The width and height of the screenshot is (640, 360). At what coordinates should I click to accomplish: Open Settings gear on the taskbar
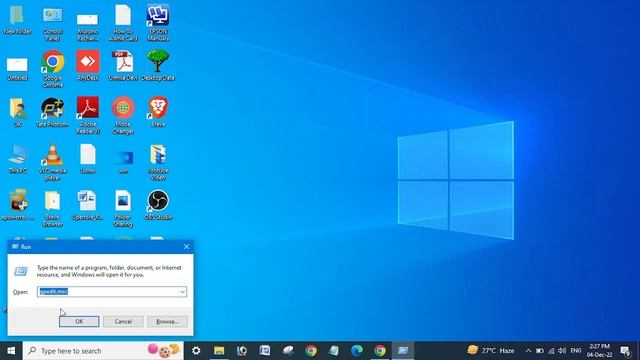pyautogui.click(x=196, y=351)
